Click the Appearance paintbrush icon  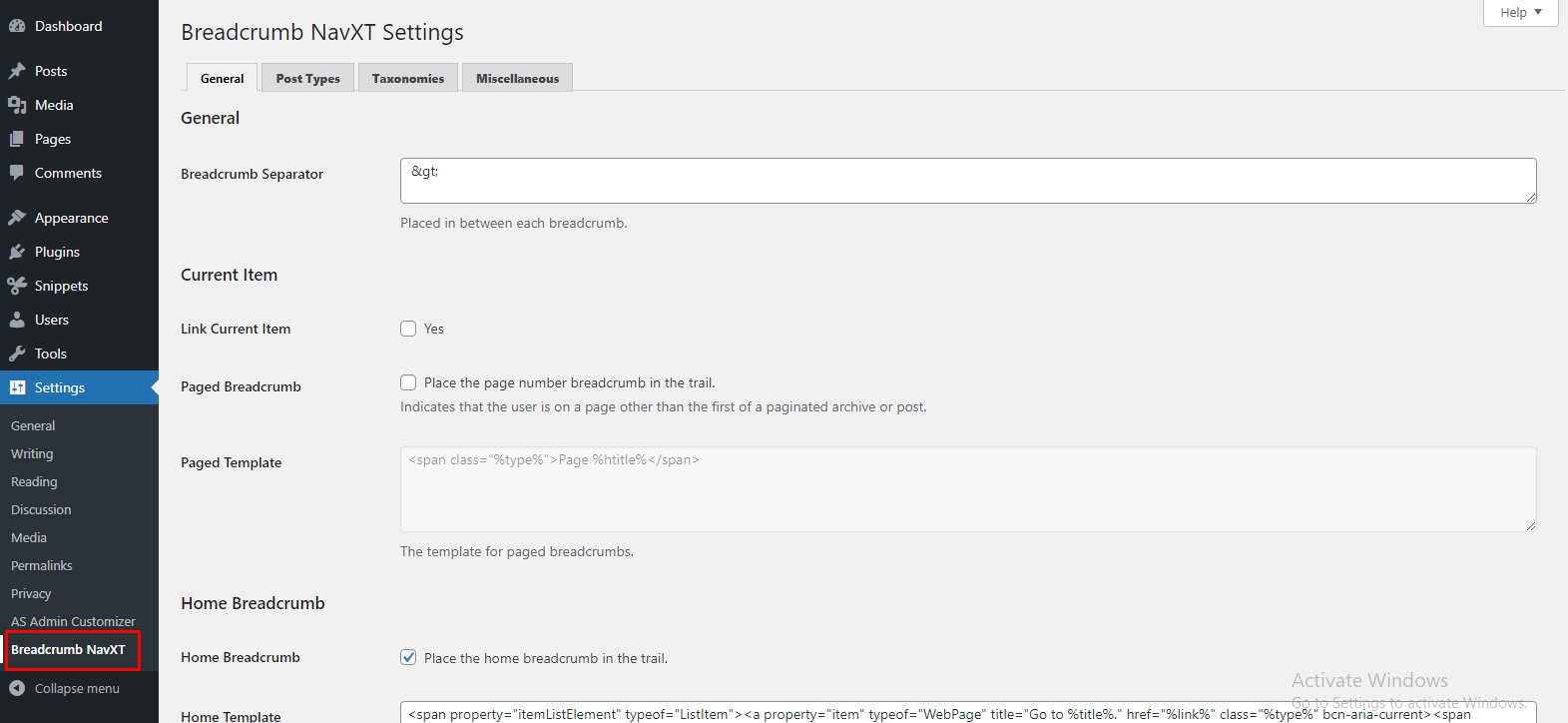coord(17,218)
